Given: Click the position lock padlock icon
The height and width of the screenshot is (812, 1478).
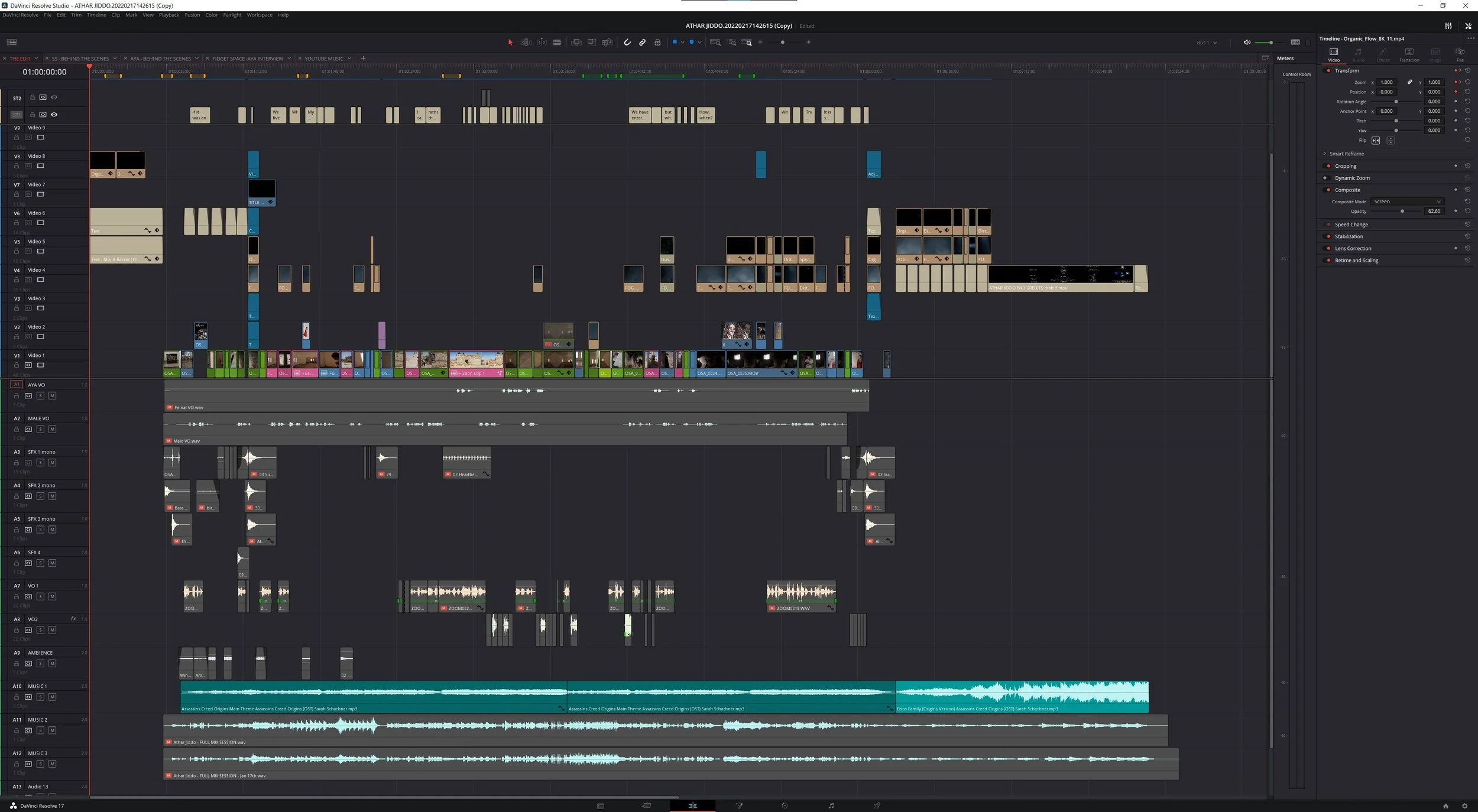Looking at the screenshot, I should click(657, 43).
